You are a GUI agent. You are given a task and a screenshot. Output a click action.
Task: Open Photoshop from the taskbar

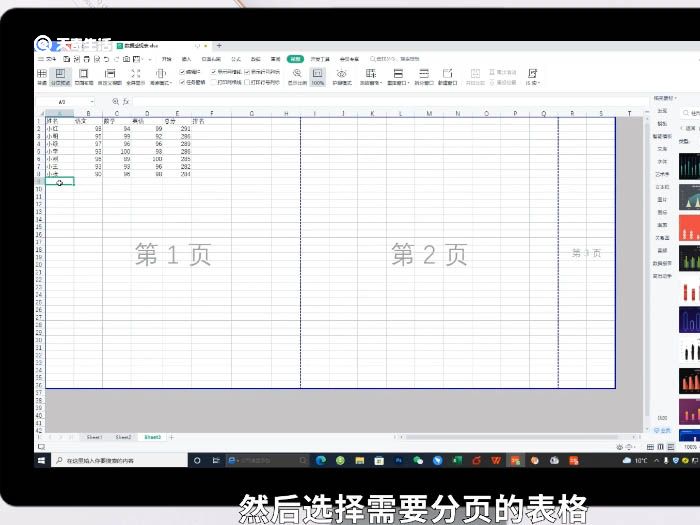[399, 460]
